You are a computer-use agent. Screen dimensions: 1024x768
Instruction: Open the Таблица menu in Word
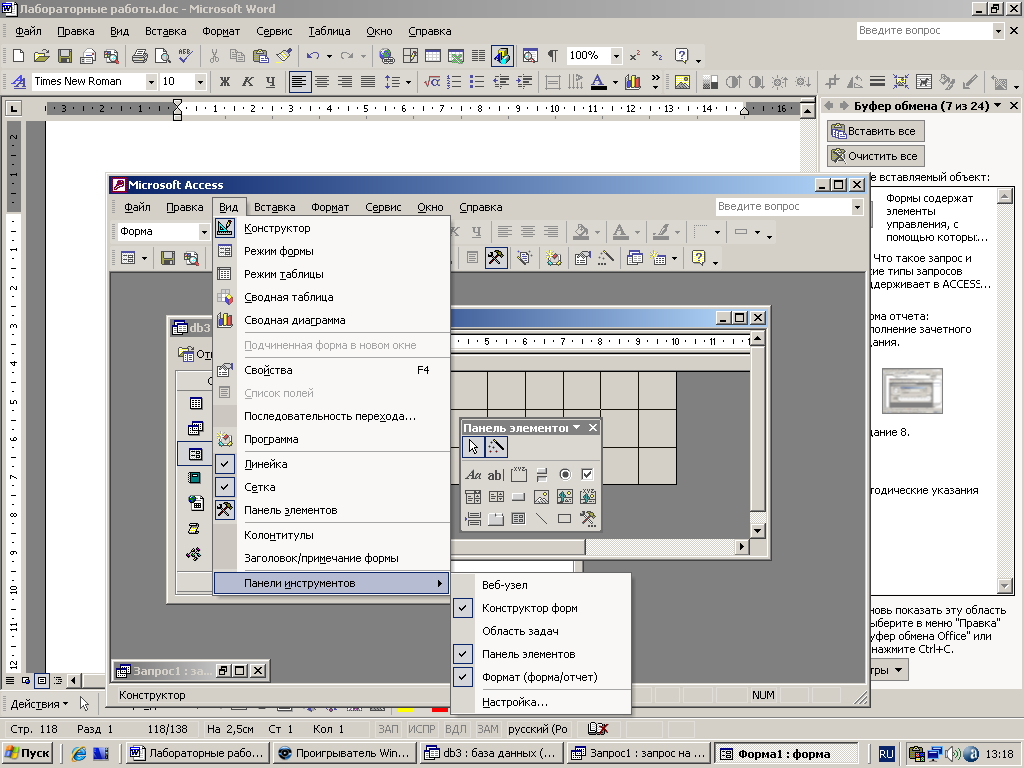click(x=329, y=31)
